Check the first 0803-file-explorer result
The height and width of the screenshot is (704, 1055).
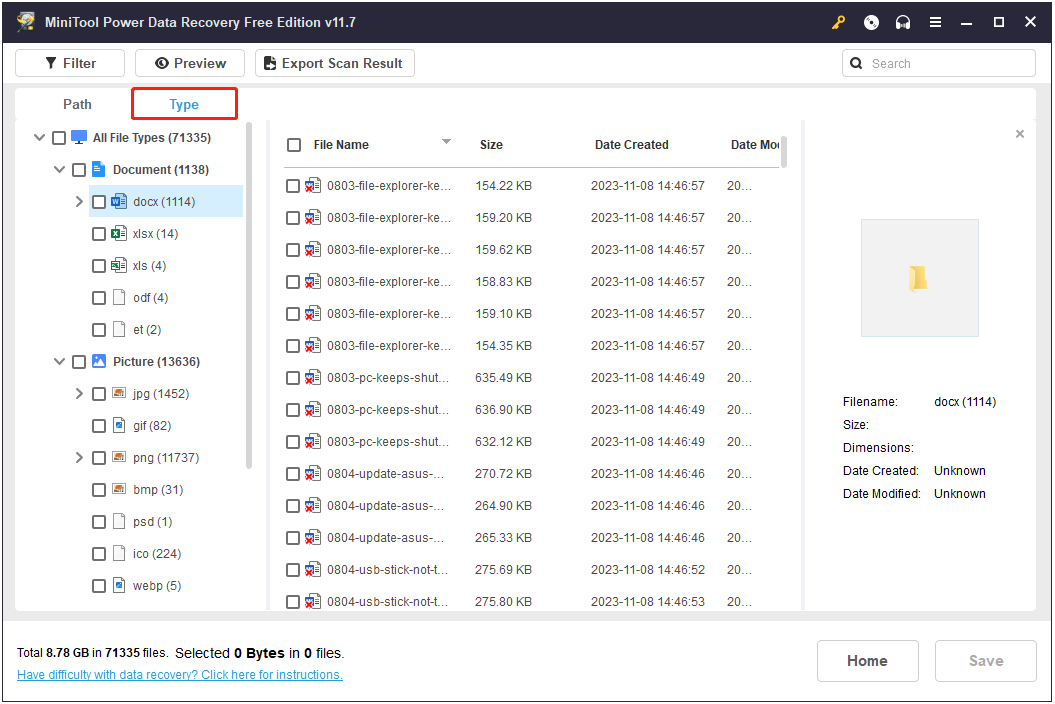pos(294,185)
